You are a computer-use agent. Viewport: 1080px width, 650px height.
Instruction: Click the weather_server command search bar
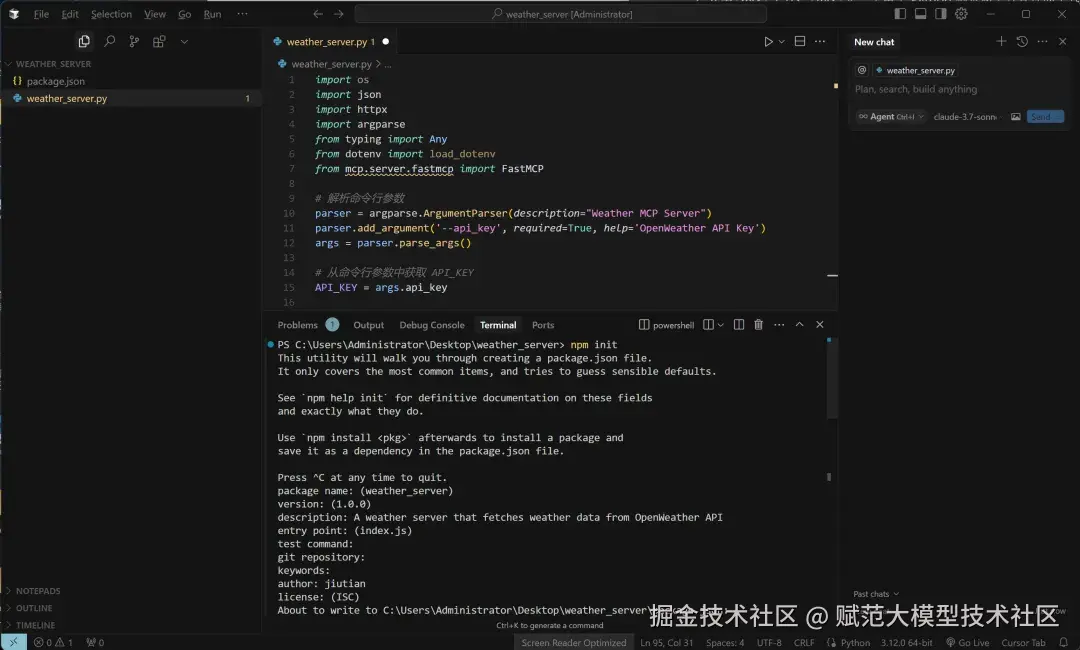click(x=561, y=14)
